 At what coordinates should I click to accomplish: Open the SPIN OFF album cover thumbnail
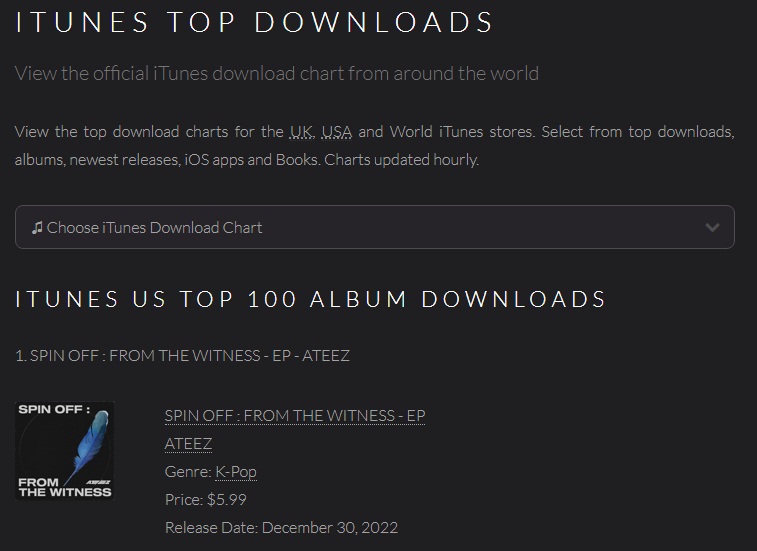click(x=65, y=451)
